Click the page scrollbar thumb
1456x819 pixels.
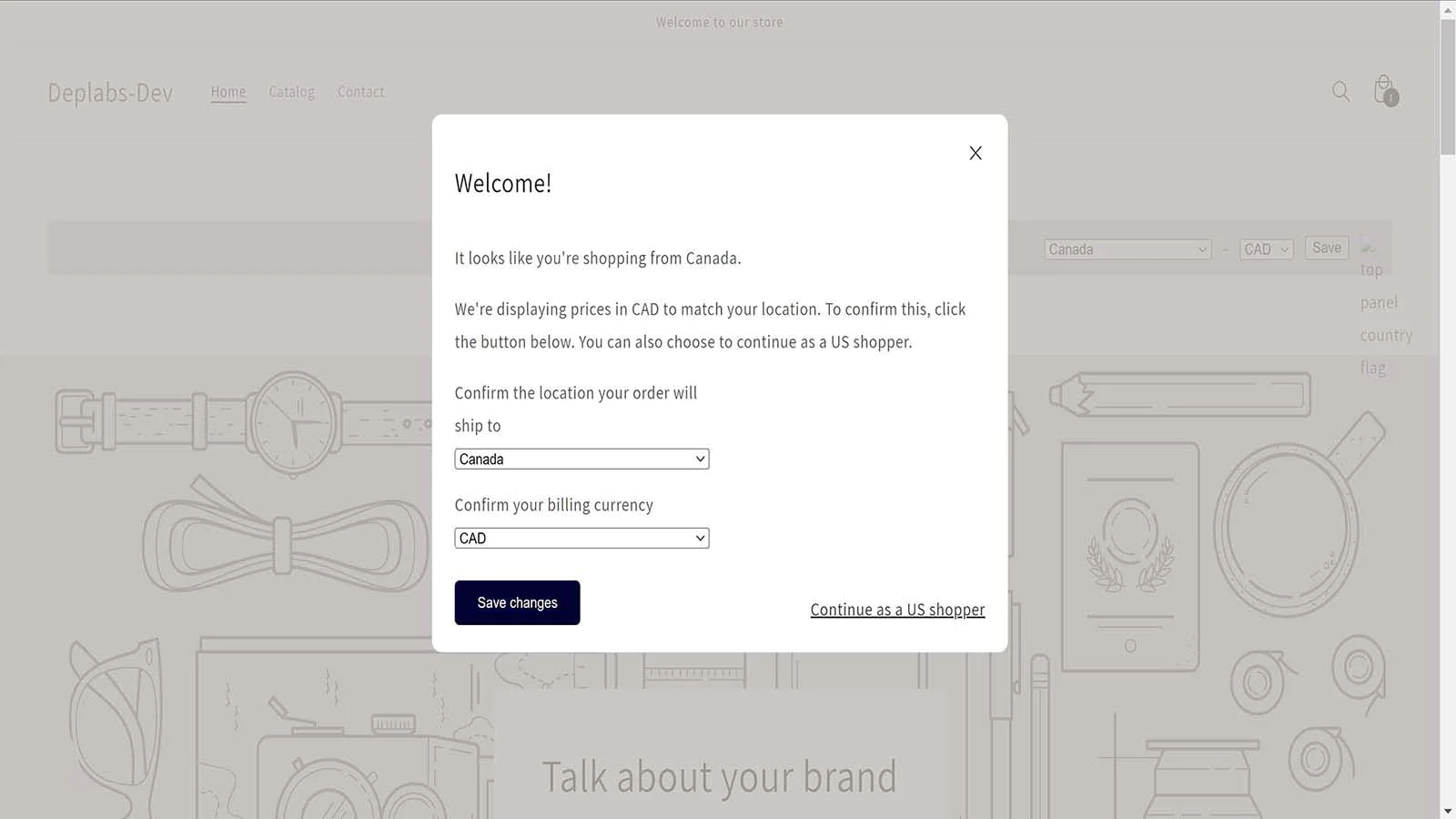point(1448,86)
